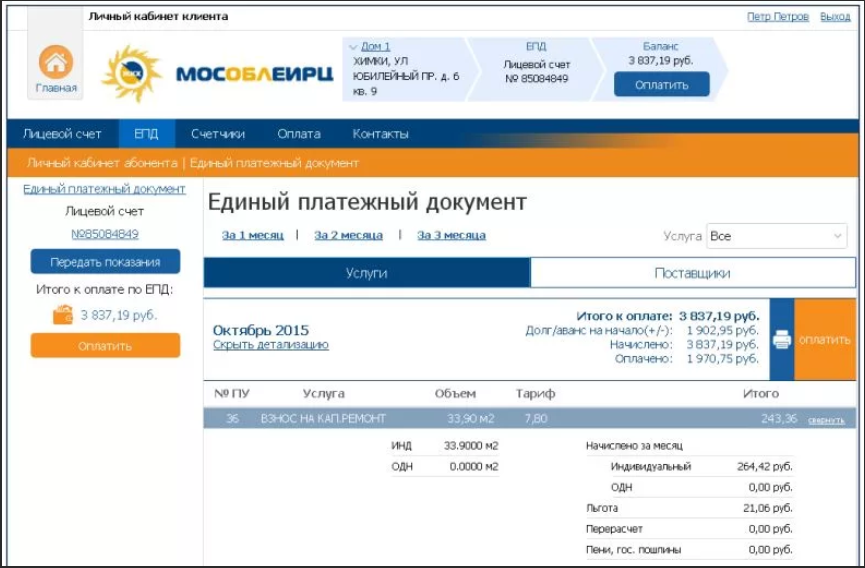Image resolution: width=865 pixels, height=568 pixels.
Task: Log out using the Выход link
Action: [835, 17]
